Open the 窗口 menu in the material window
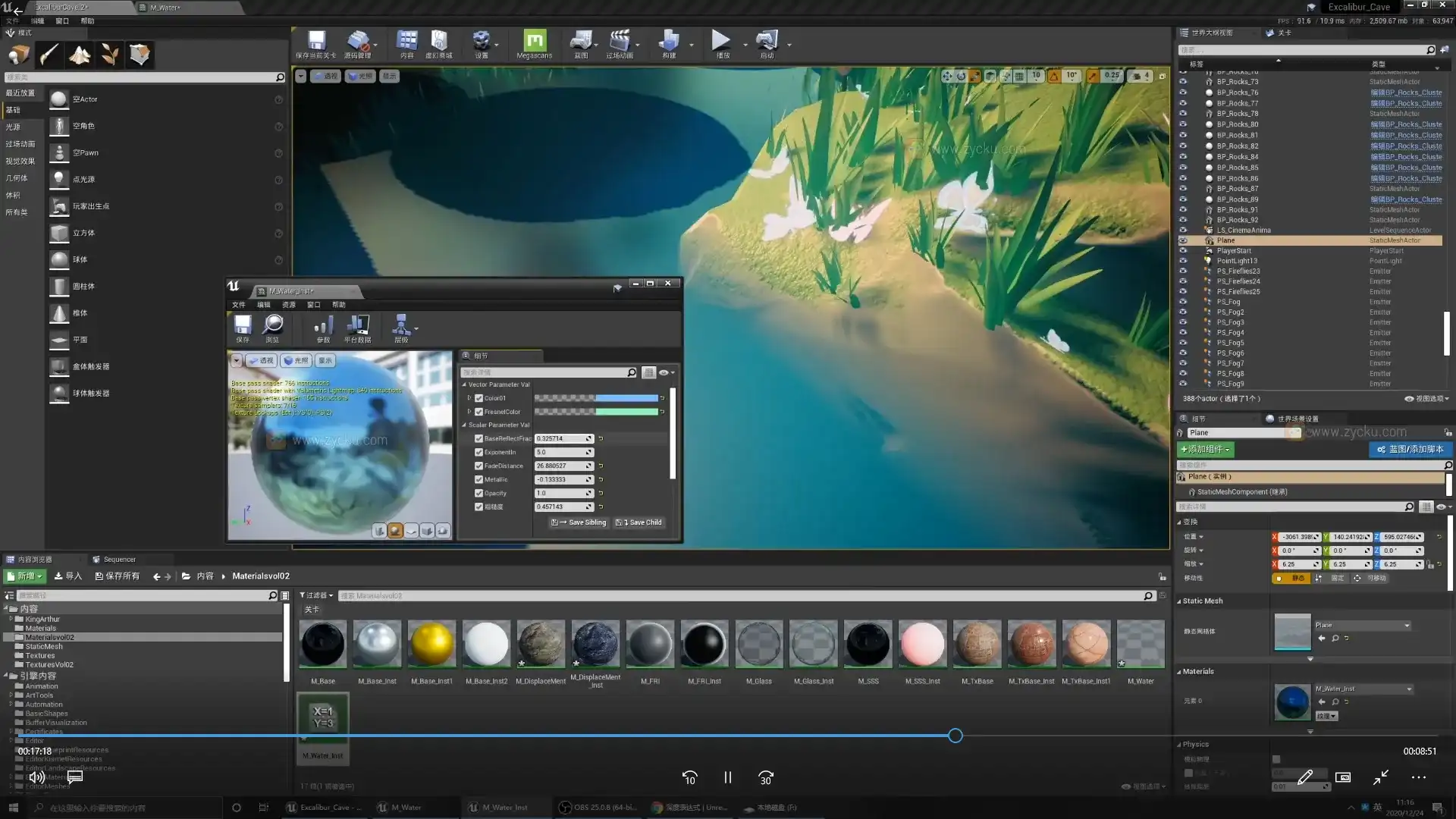Image resolution: width=1456 pixels, height=819 pixels. [314, 304]
